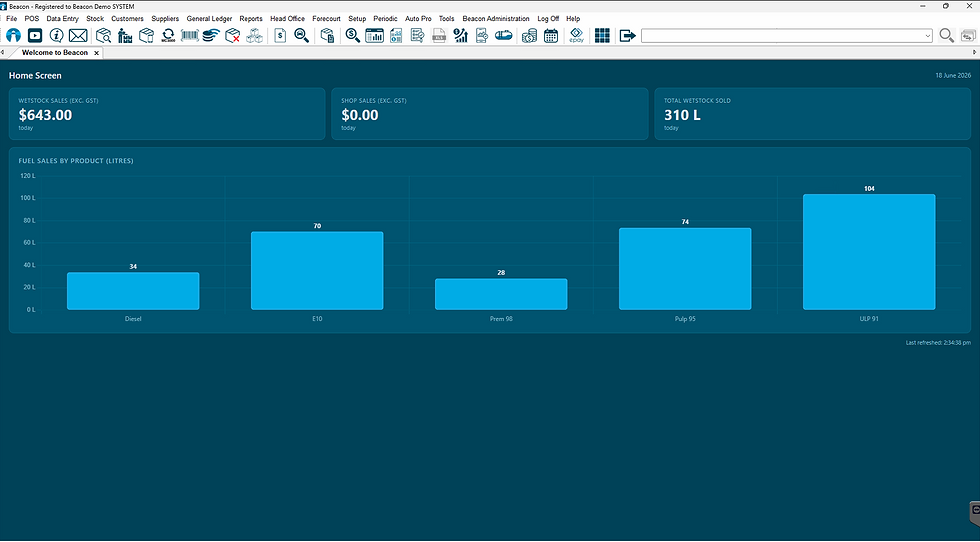
Task: Click the chart report document icon
Action: [x=396, y=36]
